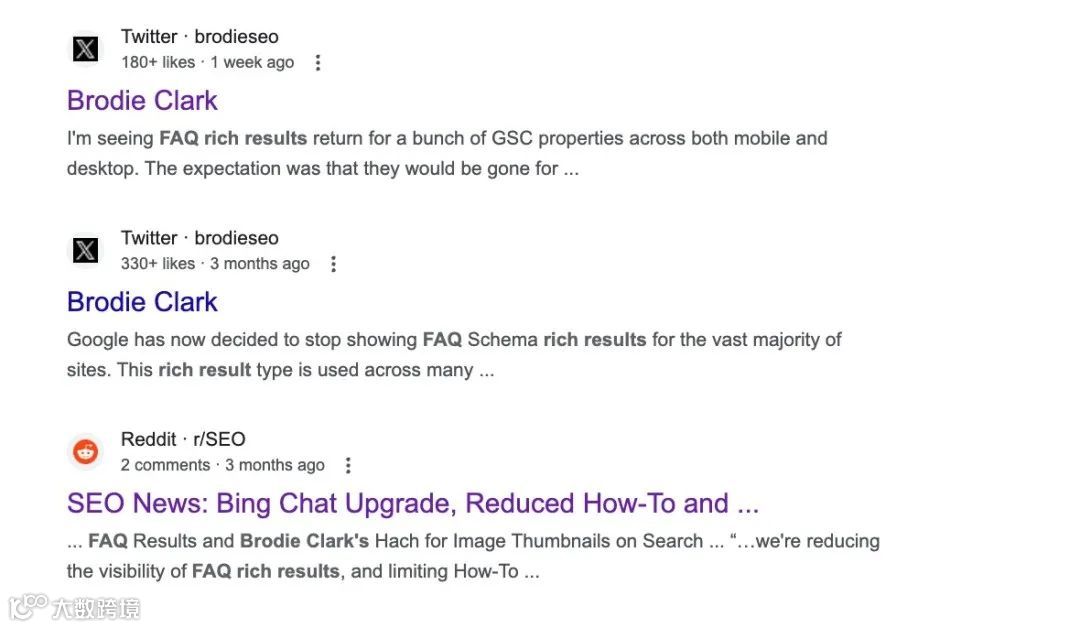Open 'SEO News: Bing Chat Upgrade' result

tap(412, 503)
